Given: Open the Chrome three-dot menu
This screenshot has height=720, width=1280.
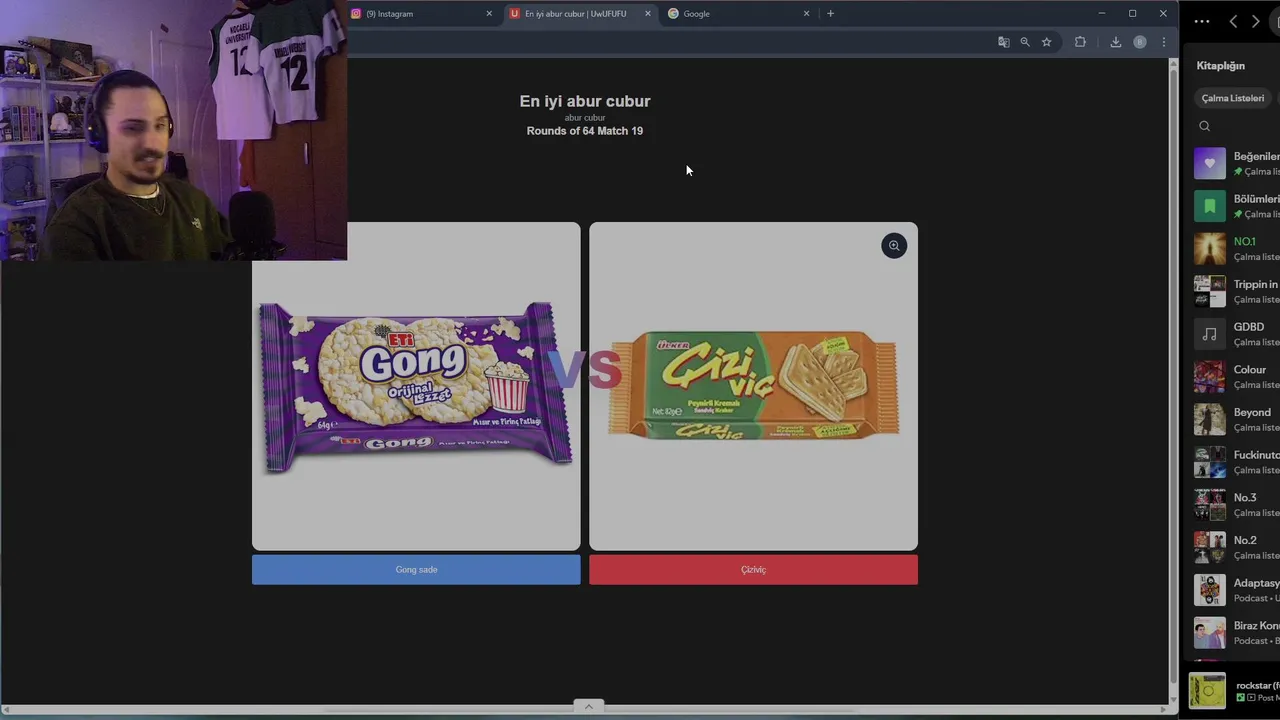Looking at the screenshot, I should tap(1164, 42).
